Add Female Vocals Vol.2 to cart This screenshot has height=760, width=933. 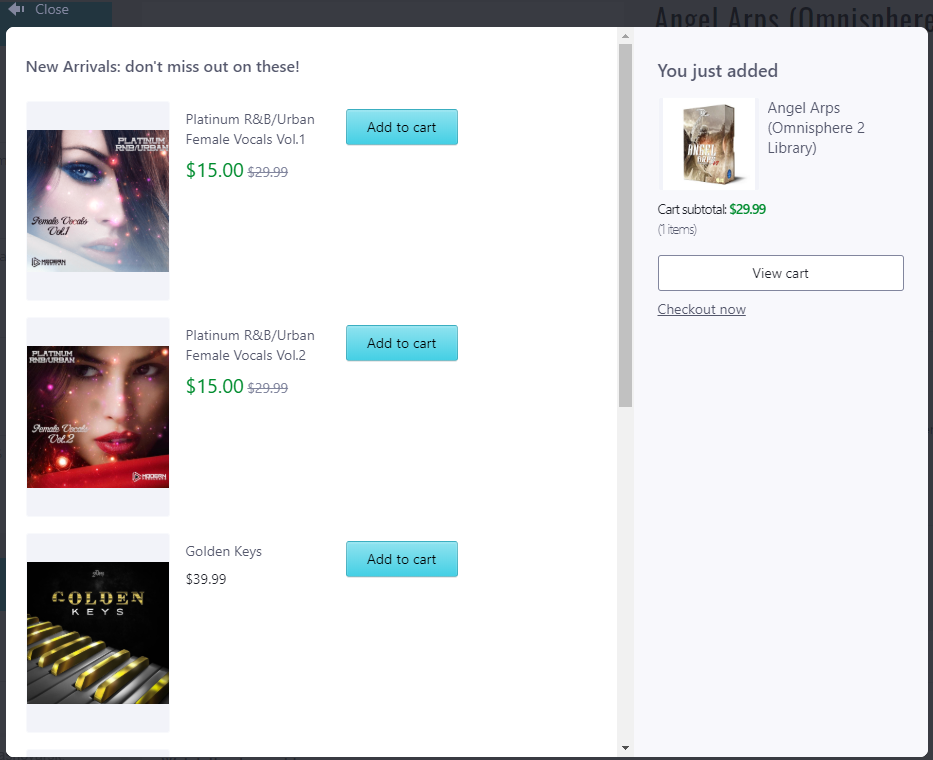[x=401, y=343]
